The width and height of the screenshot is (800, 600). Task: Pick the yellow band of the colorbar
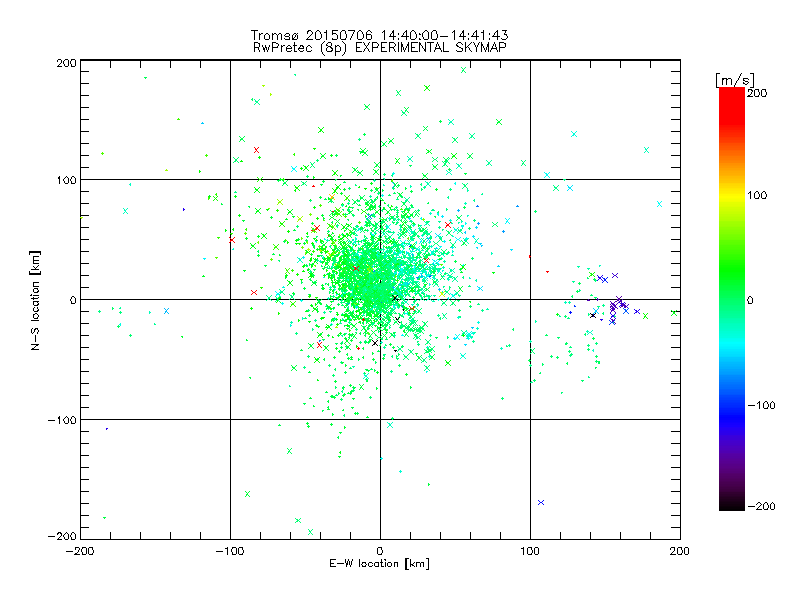pyautogui.click(x=732, y=196)
